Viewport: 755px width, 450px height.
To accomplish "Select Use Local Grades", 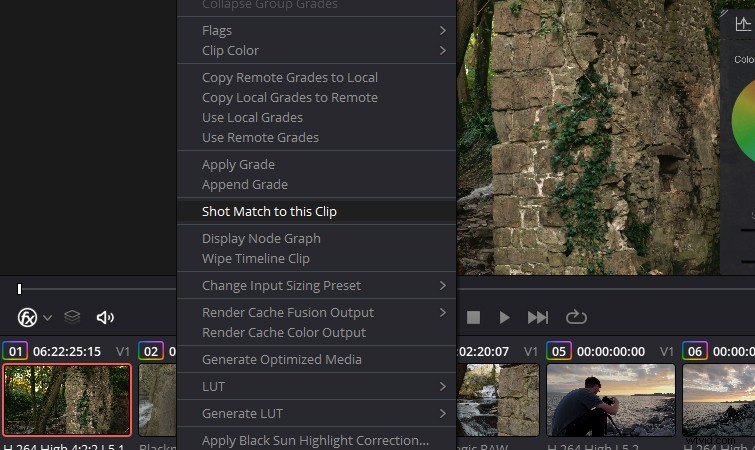I will (316, 117).
